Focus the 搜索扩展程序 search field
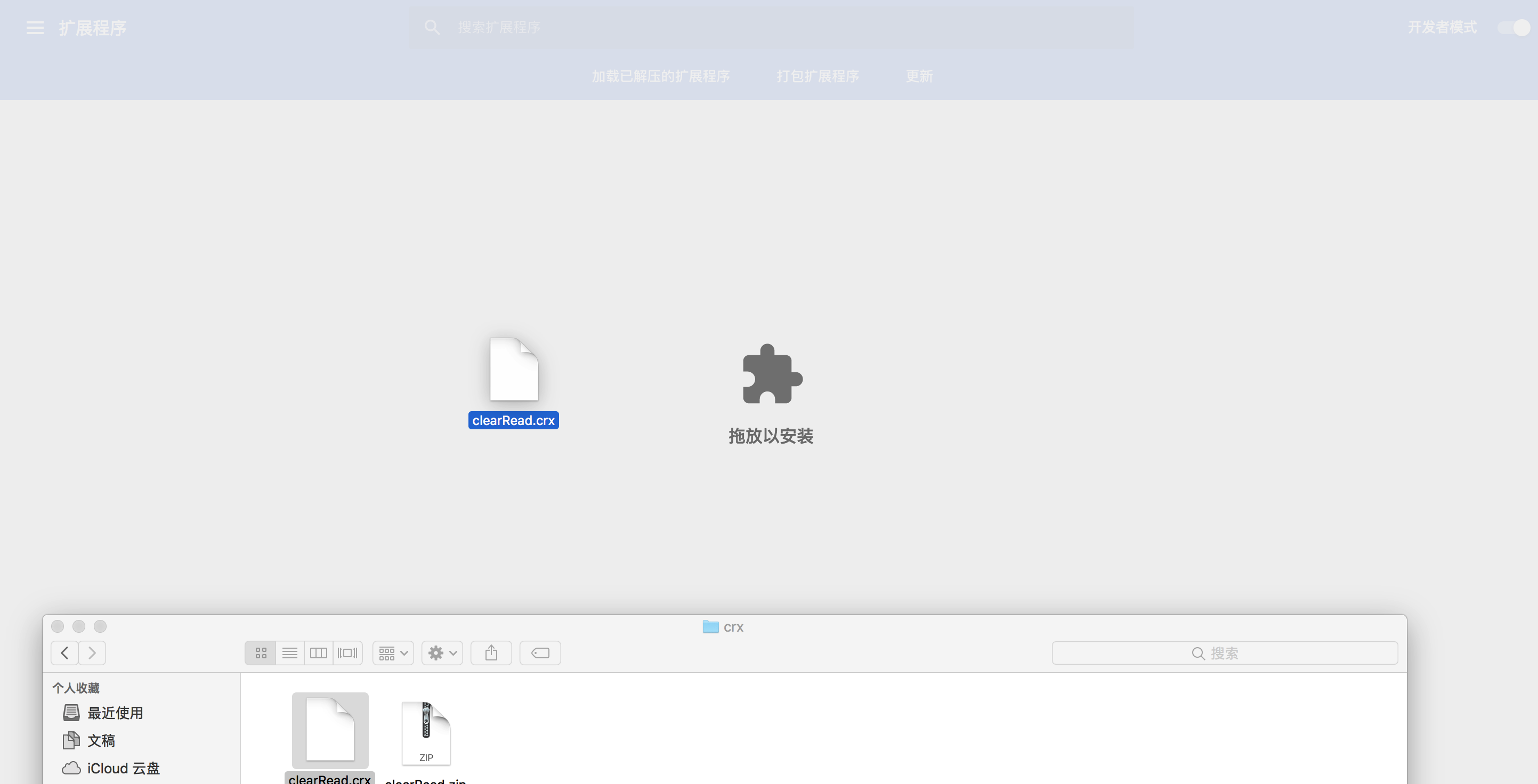This screenshot has width=1538, height=784. [x=776, y=28]
